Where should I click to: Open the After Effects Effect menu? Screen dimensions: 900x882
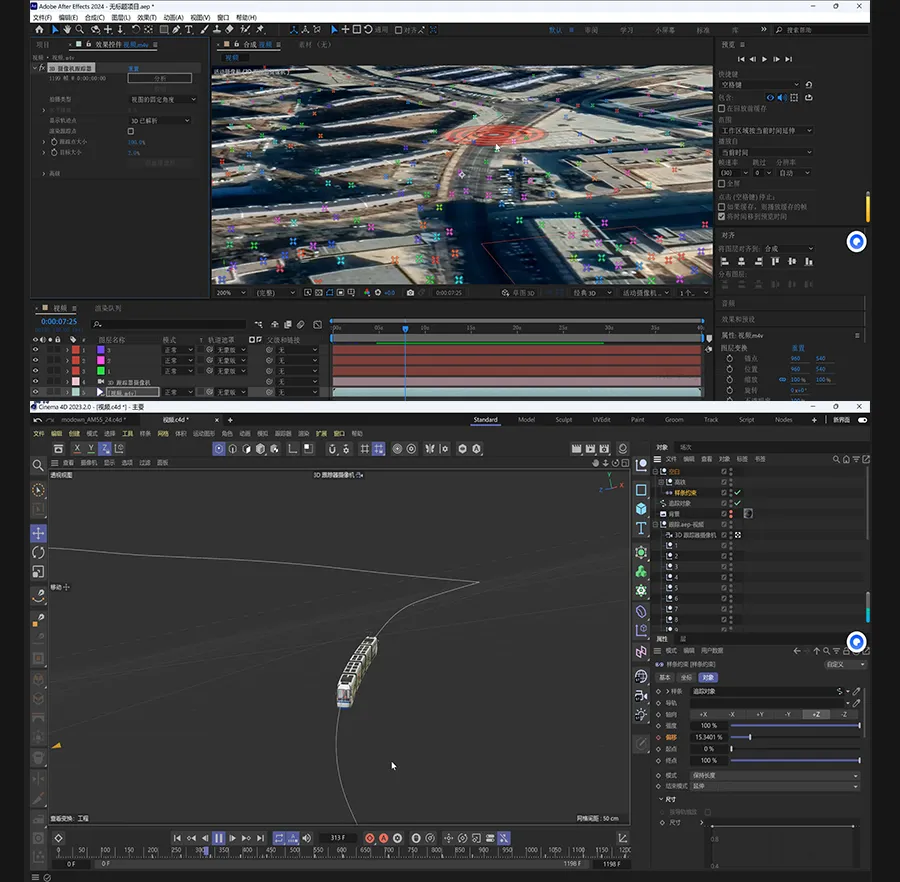click(147, 18)
